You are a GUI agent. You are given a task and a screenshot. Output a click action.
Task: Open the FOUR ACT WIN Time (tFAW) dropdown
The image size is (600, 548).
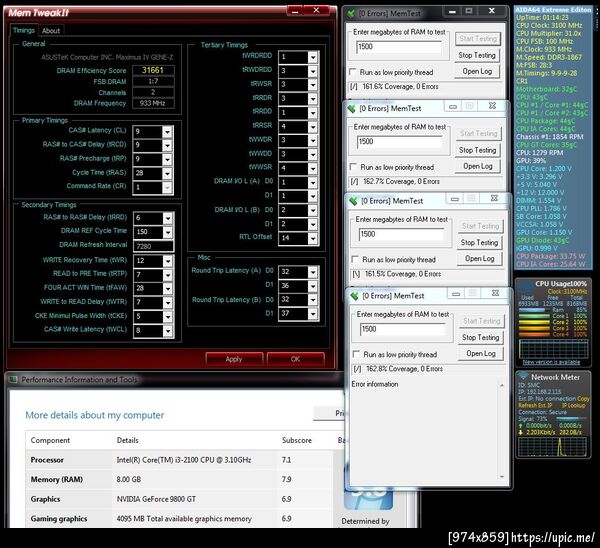168,289
